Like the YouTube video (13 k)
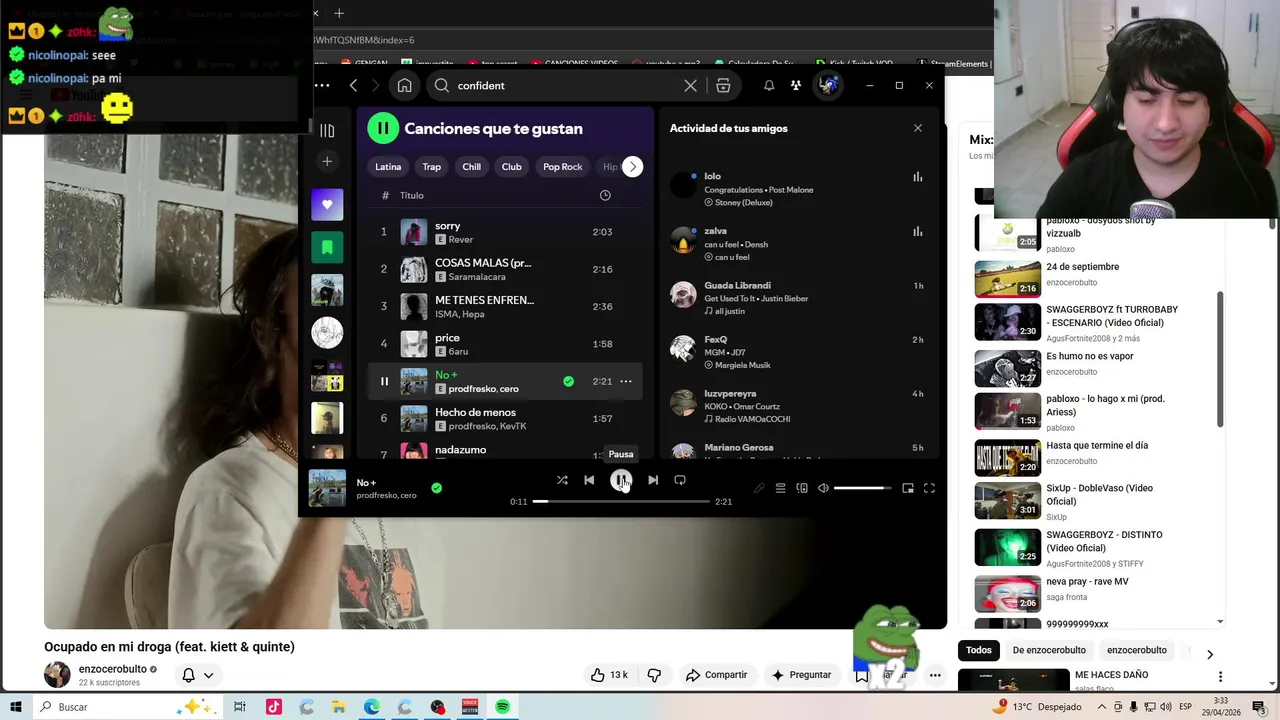Viewport: 1280px width, 720px height. click(x=609, y=675)
